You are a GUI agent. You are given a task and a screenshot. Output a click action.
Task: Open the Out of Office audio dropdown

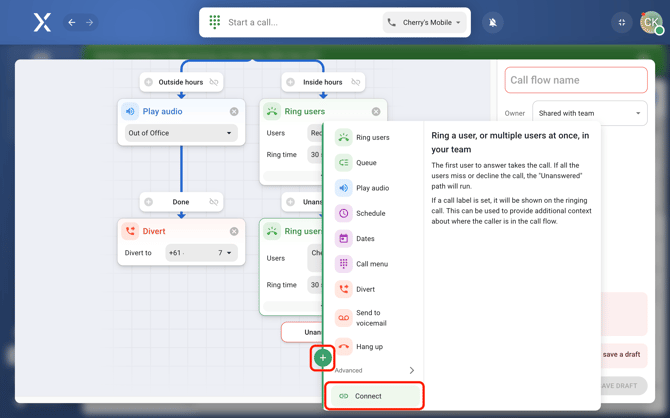(x=180, y=133)
